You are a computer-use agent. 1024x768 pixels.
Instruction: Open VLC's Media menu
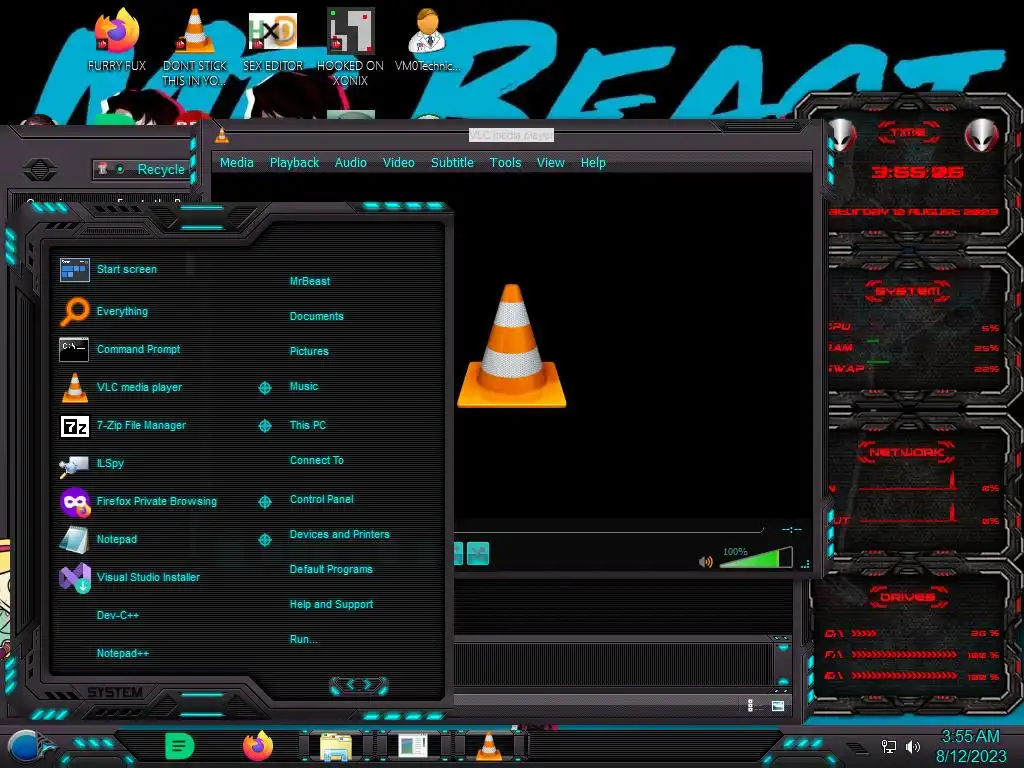pyautogui.click(x=236, y=163)
